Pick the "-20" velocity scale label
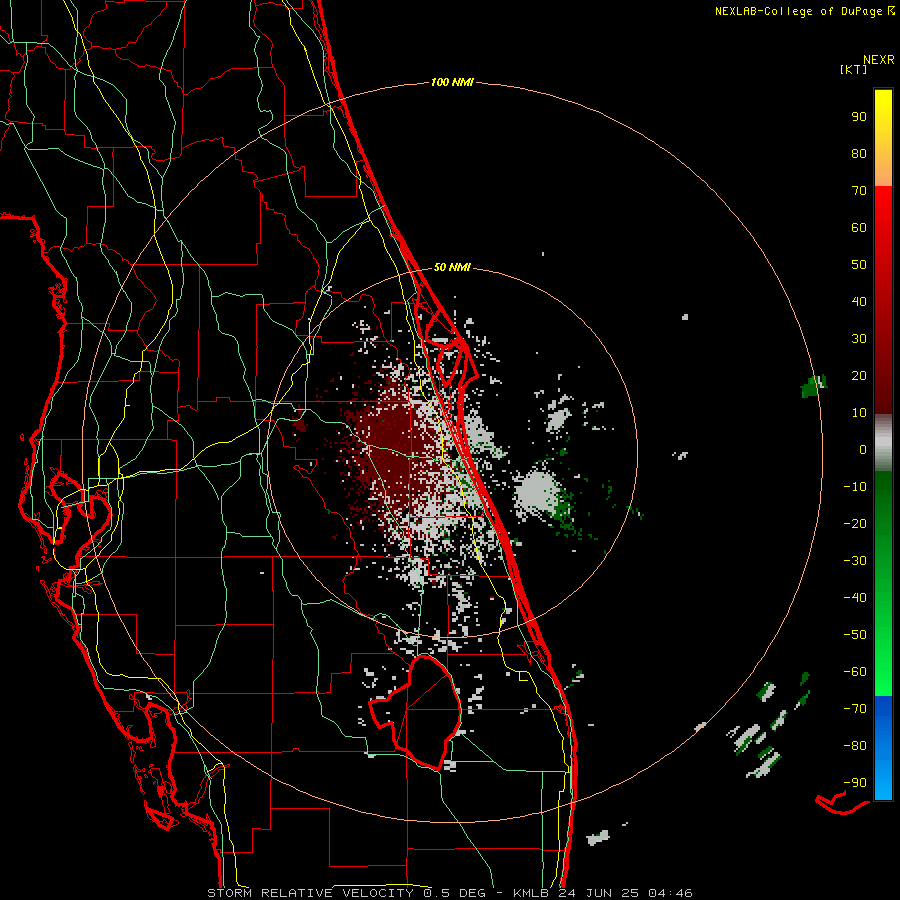 855,524
